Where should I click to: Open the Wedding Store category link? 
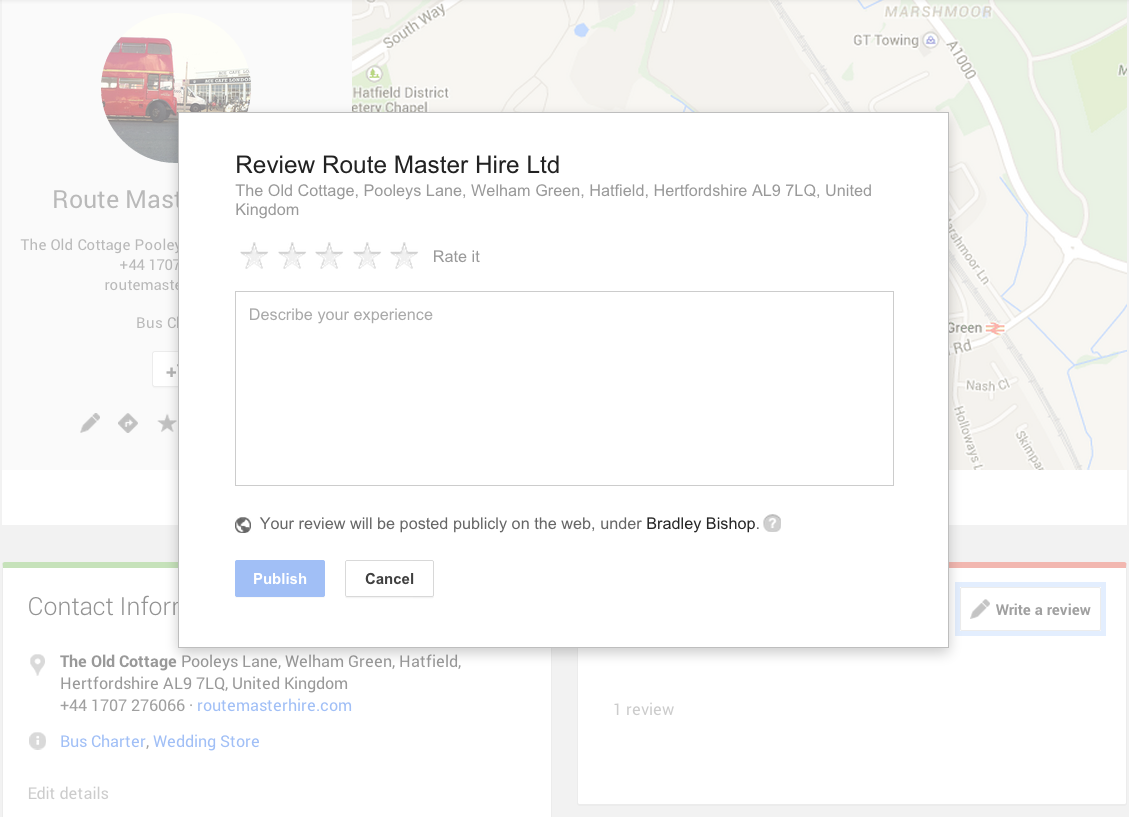coord(206,741)
